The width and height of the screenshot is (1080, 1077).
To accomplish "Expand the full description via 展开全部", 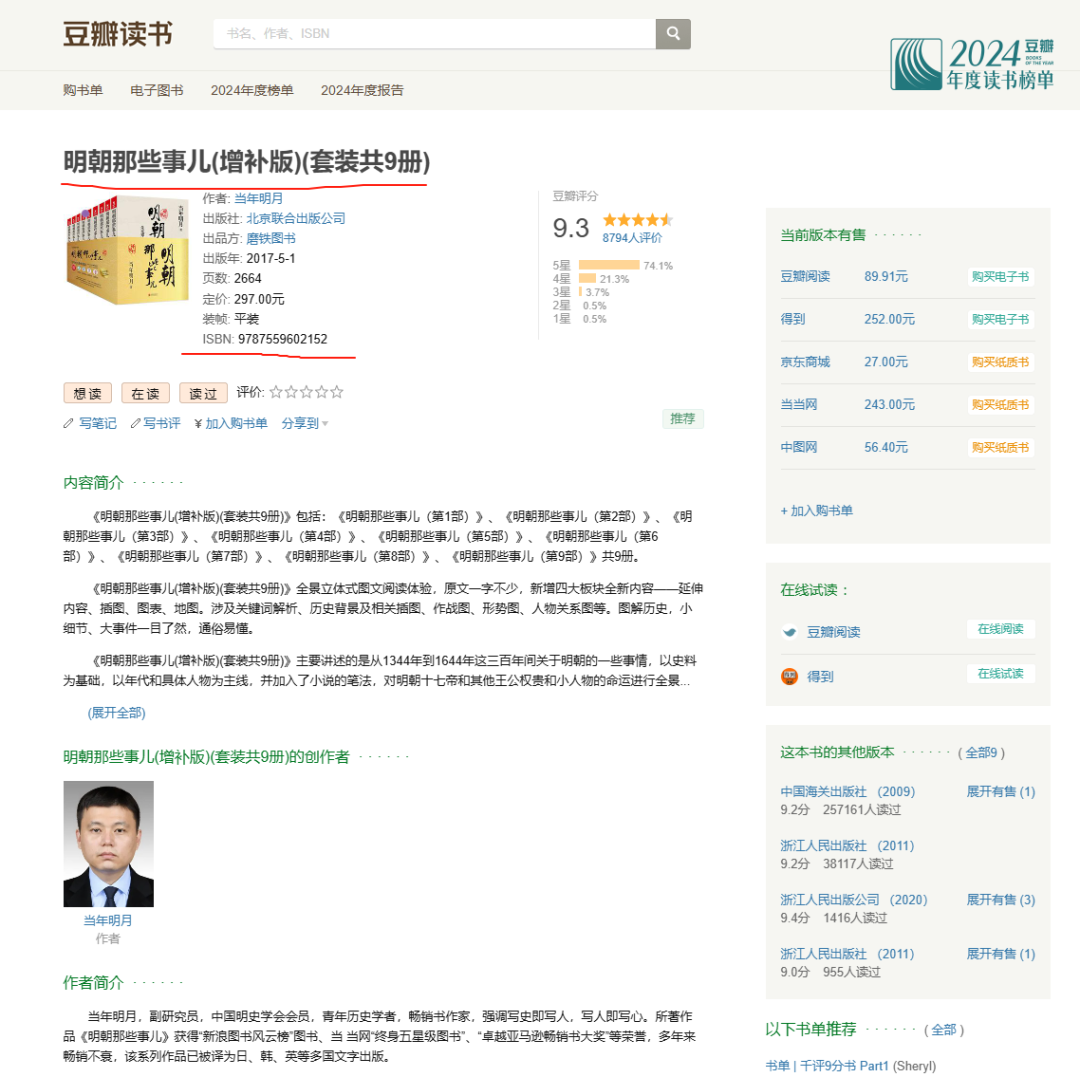I will tap(117, 712).
